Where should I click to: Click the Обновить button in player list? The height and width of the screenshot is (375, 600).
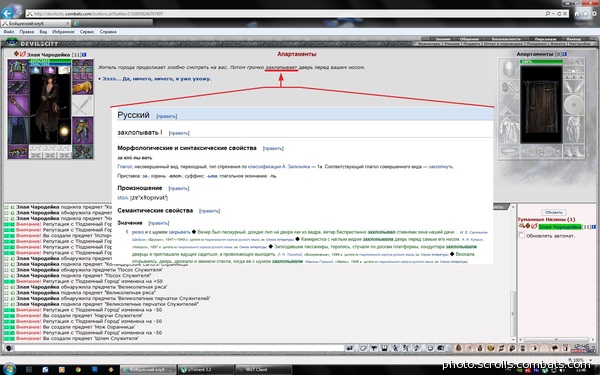point(553,212)
